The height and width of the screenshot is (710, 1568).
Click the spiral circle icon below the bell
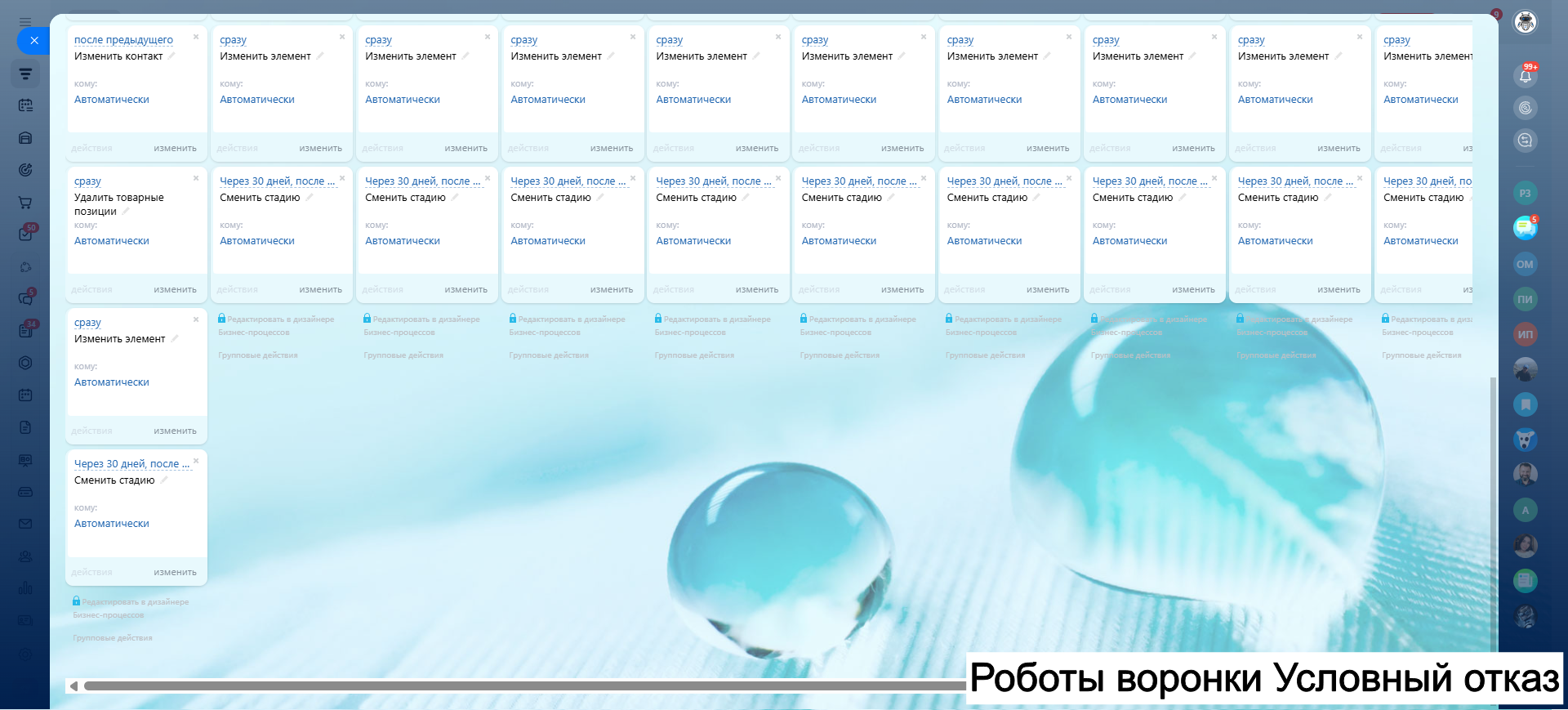(1525, 108)
